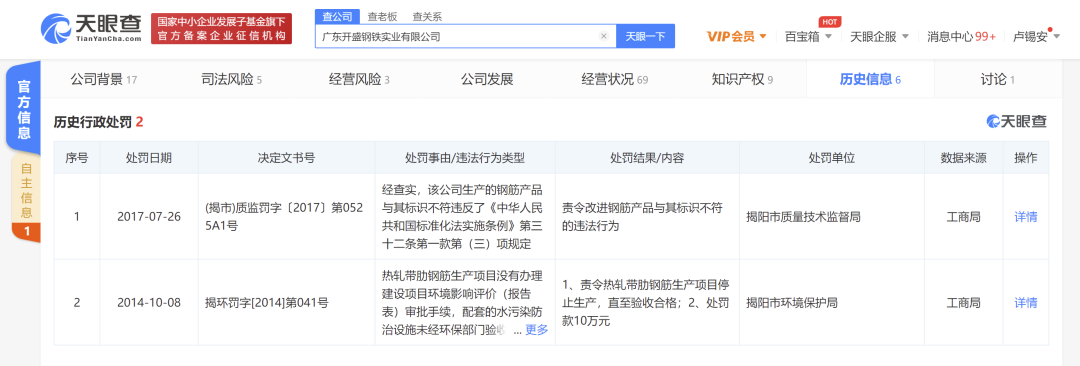
Task: View 详情 for the 2017-07-26 penalty
Action: [1026, 216]
